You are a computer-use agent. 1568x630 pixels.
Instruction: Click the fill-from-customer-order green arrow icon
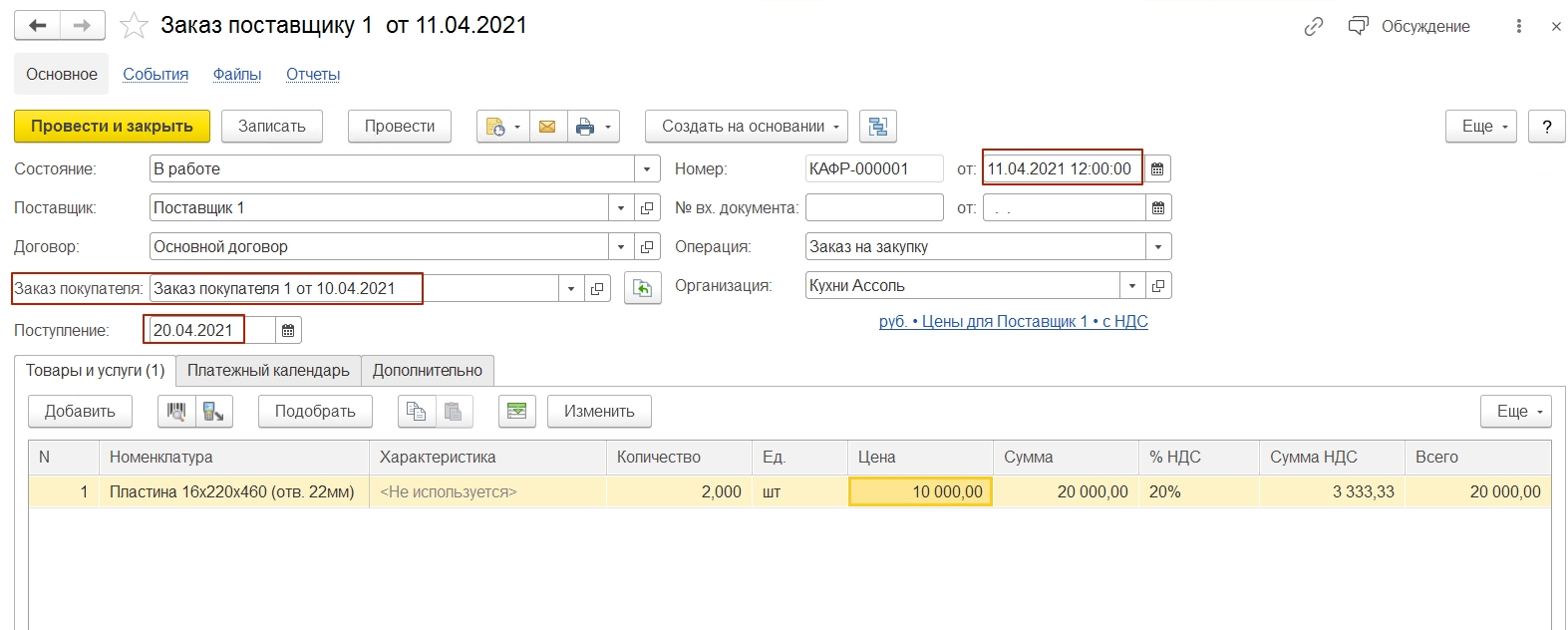(x=643, y=288)
